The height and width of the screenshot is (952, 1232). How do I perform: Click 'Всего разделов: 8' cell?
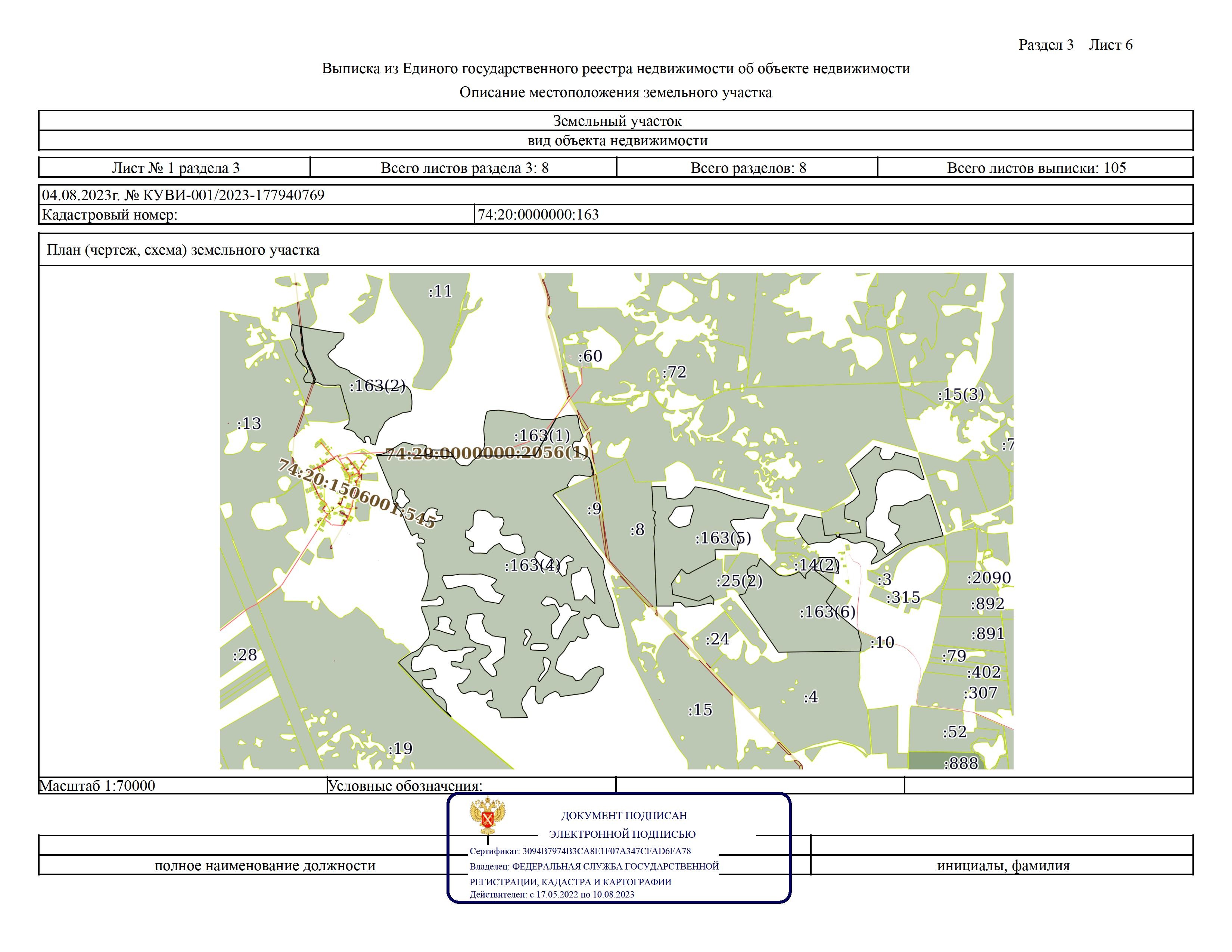[747, 168]
